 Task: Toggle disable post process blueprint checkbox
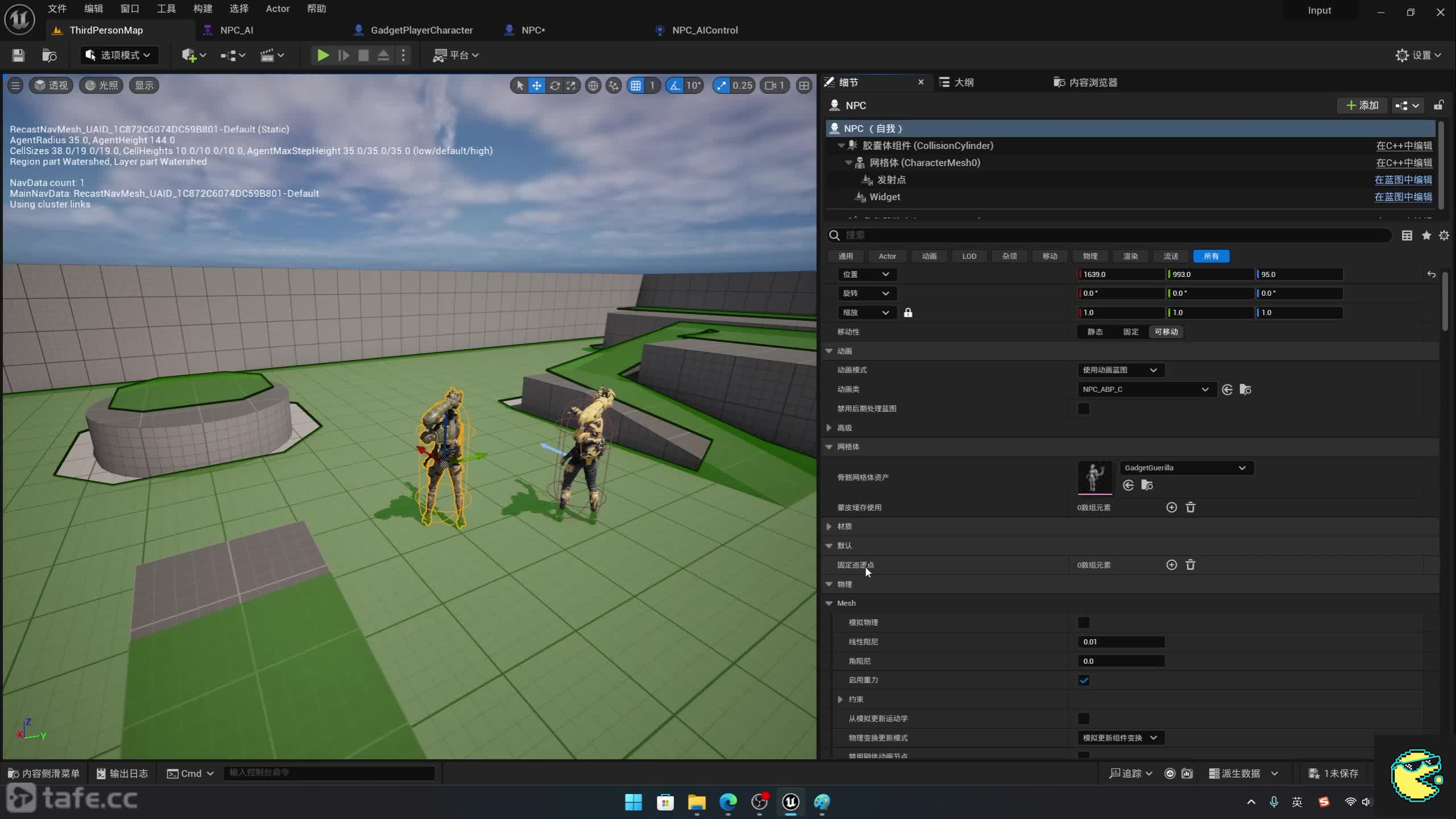coord(1084,409)
